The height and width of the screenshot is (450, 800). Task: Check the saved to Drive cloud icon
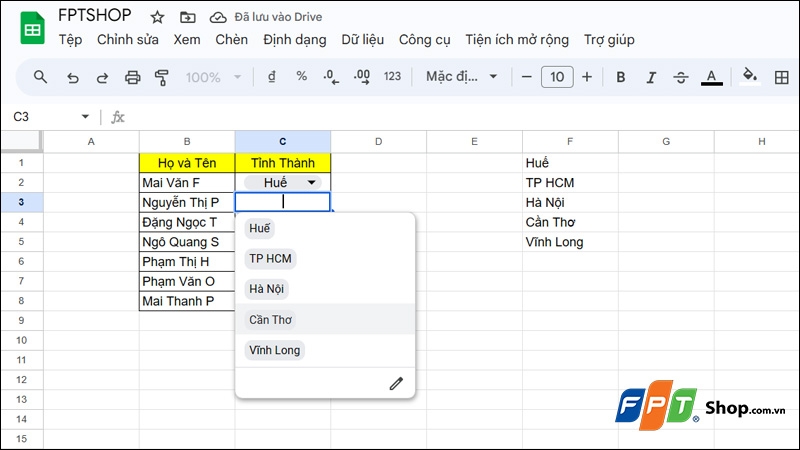click(x=218, y=17)
